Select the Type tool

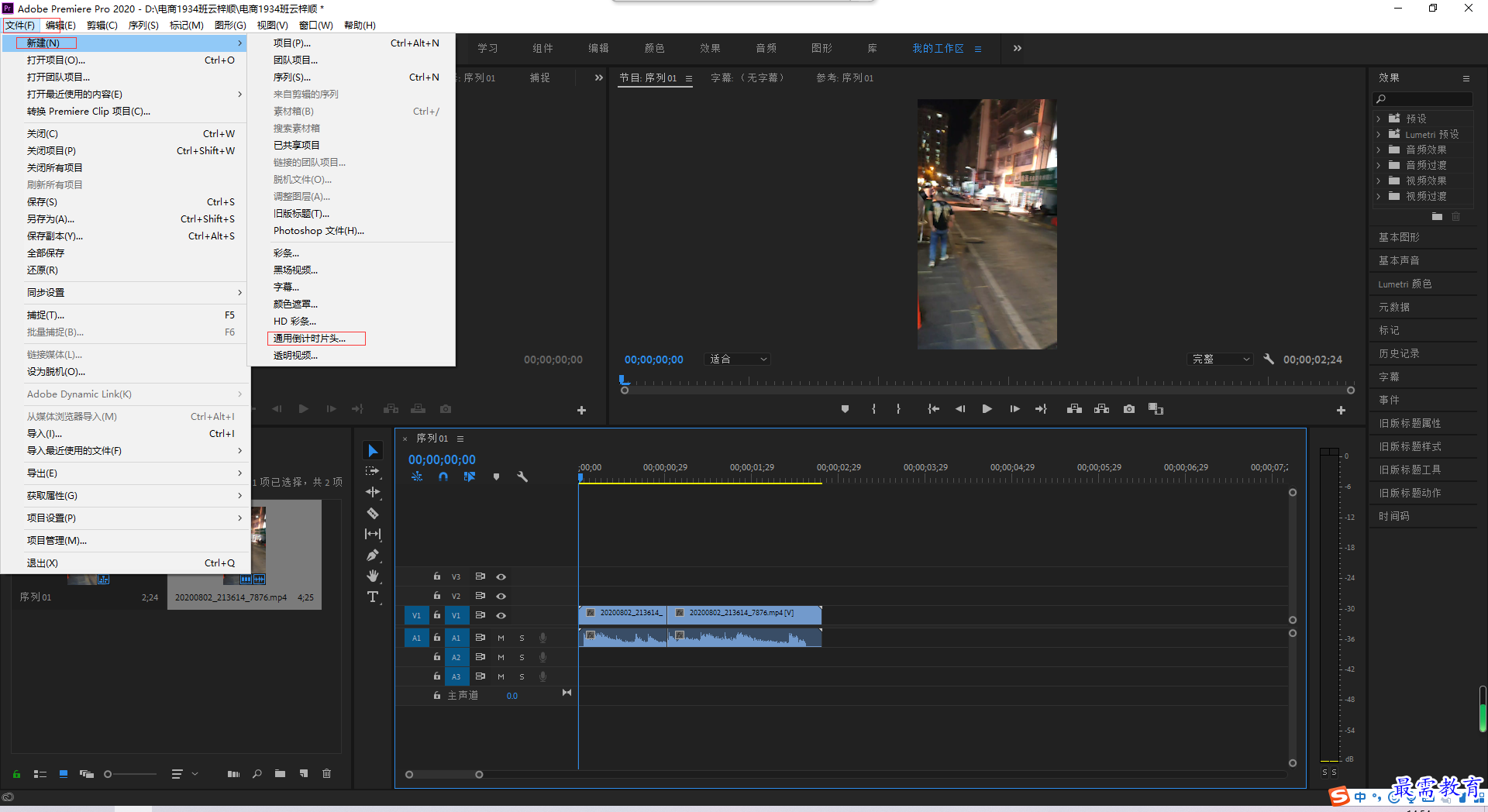click(x=373, y=597)
